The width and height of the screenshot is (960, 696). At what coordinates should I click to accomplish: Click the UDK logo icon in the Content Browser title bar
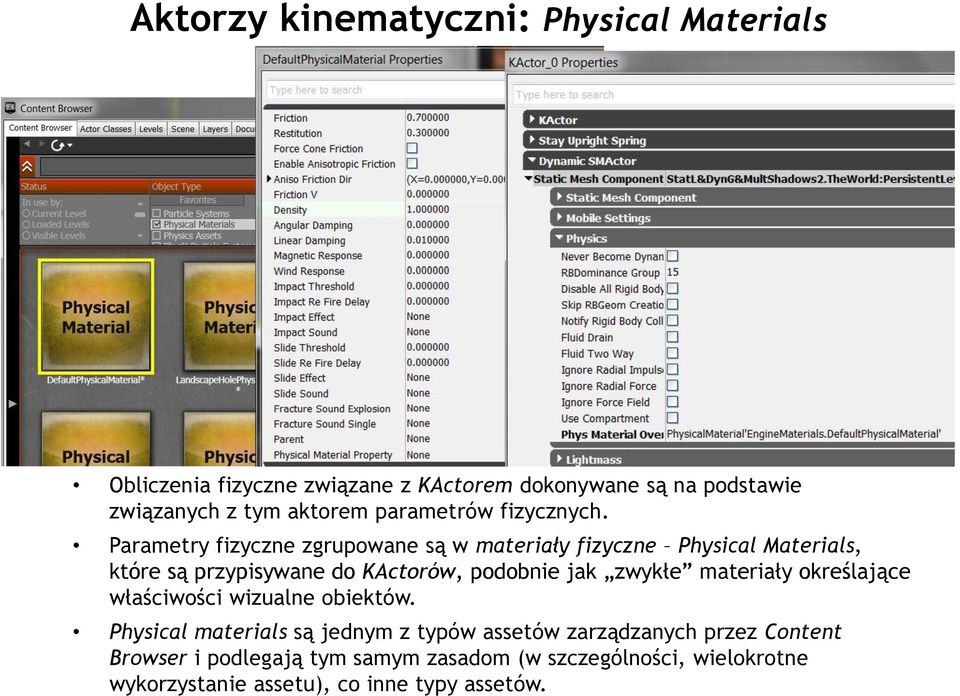pyautogui.click(x=10, y=108)
